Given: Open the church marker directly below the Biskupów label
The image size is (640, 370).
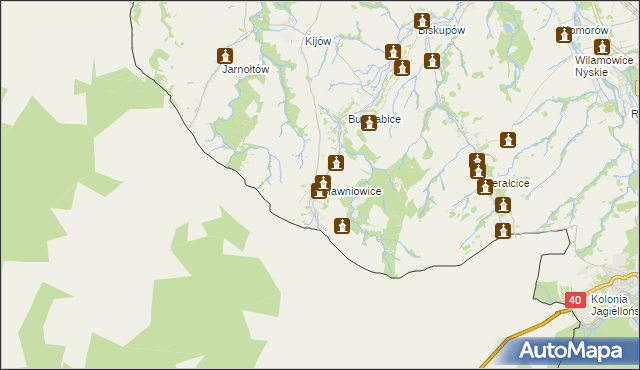Looking at the screenshot, I should pyautogui.click(x=432, y=61).
